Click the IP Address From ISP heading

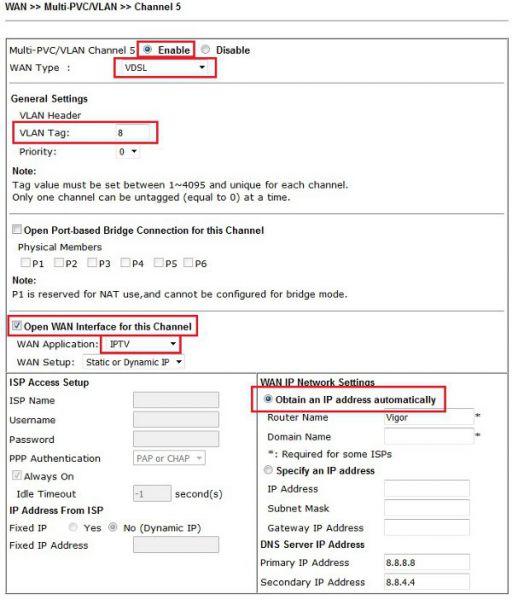click(56, 510)
